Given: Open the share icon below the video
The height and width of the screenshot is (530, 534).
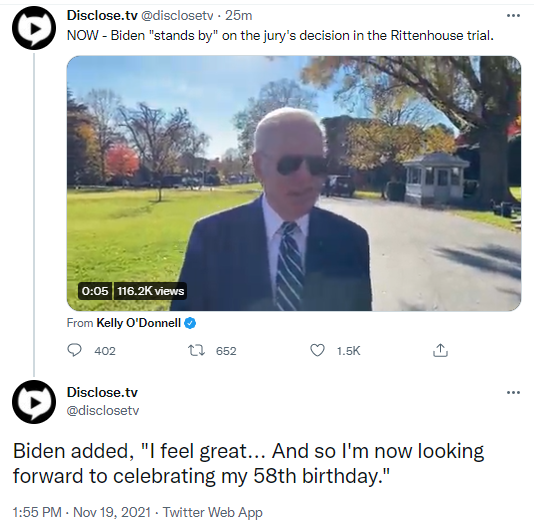Looking at the screenshot, I should coord(440,350).
